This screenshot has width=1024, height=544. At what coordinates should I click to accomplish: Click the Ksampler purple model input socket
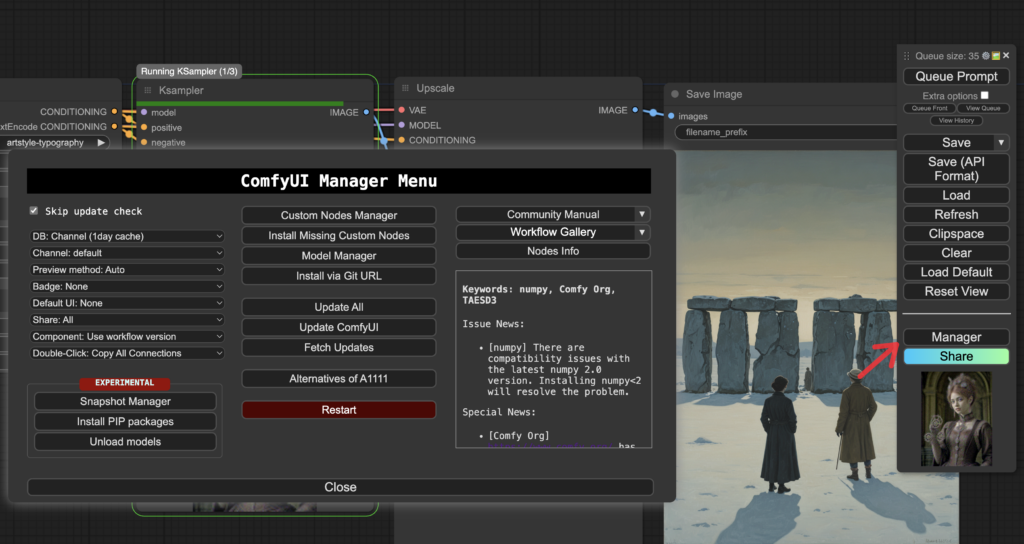coord(144,112)
